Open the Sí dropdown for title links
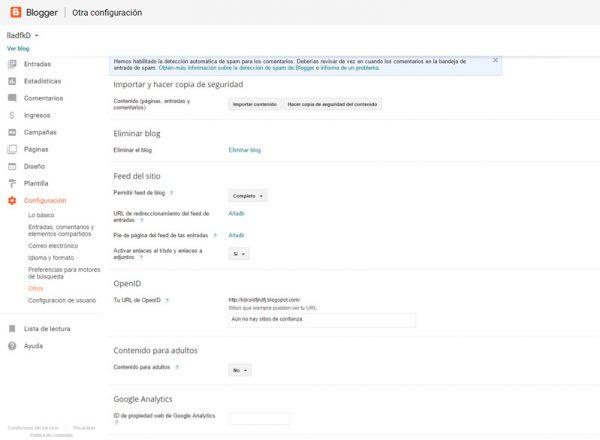This screenshot has width=600, height=440. tap(239, 254)
